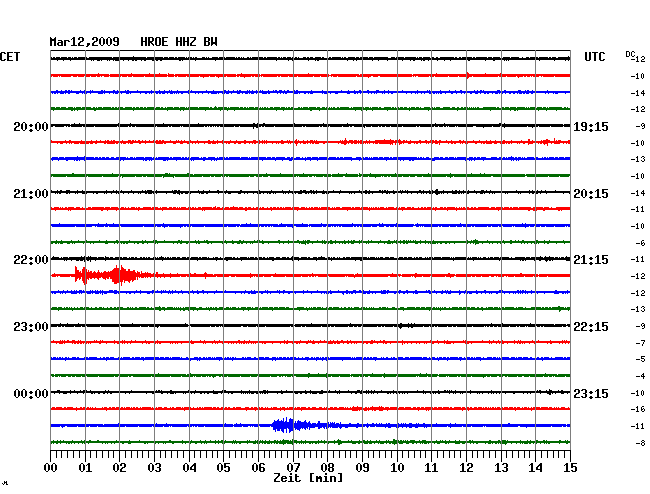Click the 'DC' column header label

[x=630, y=54]
